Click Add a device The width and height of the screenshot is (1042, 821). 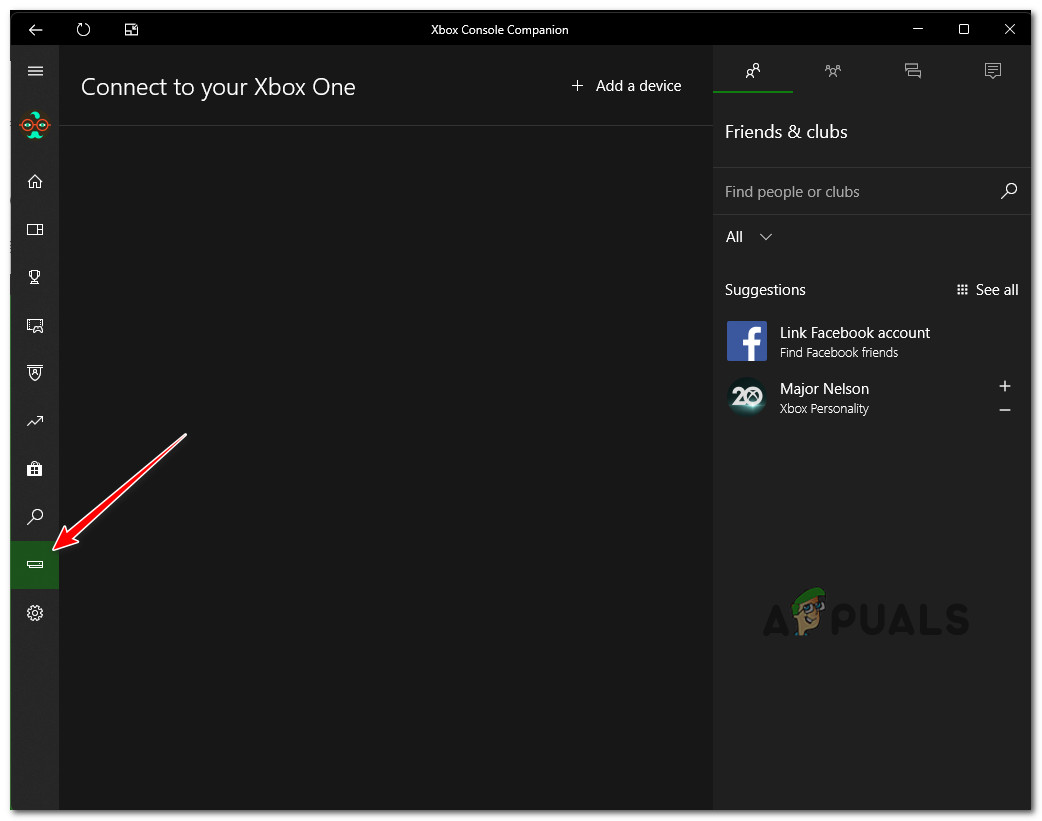627,86
